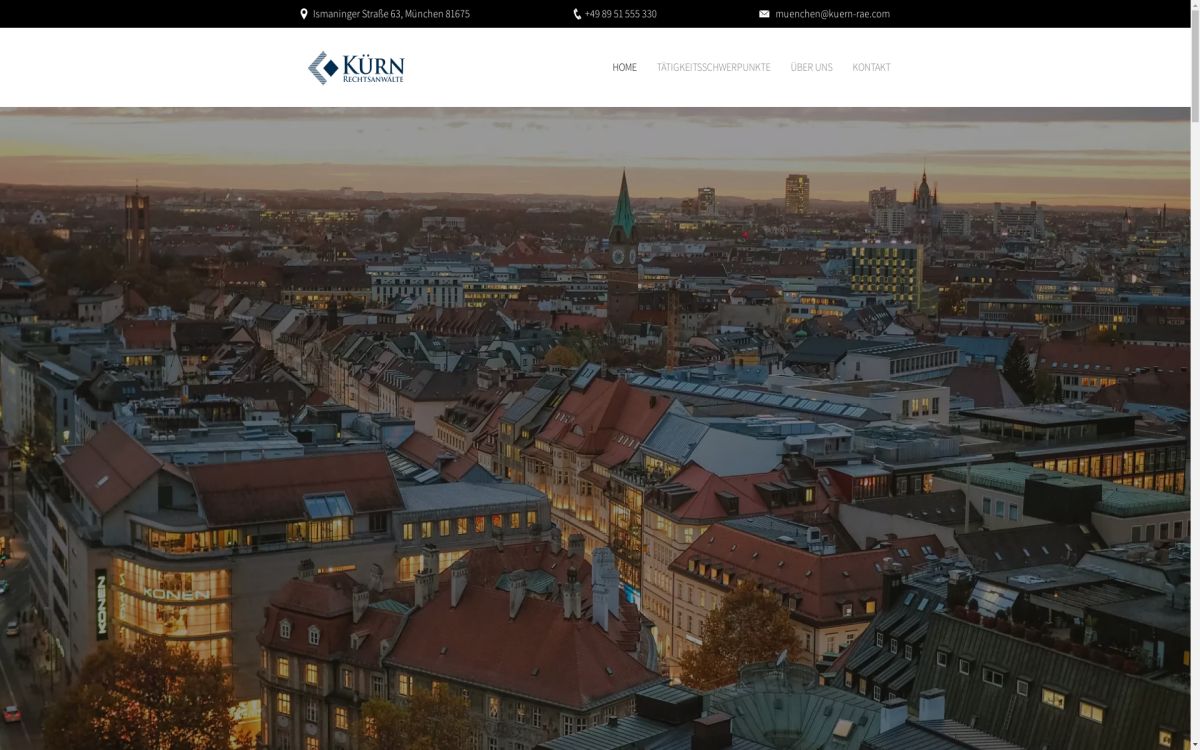Viewport: 1200px width, 750px height.
Task: Click the Kürn Rechtsanwälte wordmark
Action: pyautogui.click(x=373, y=66)
